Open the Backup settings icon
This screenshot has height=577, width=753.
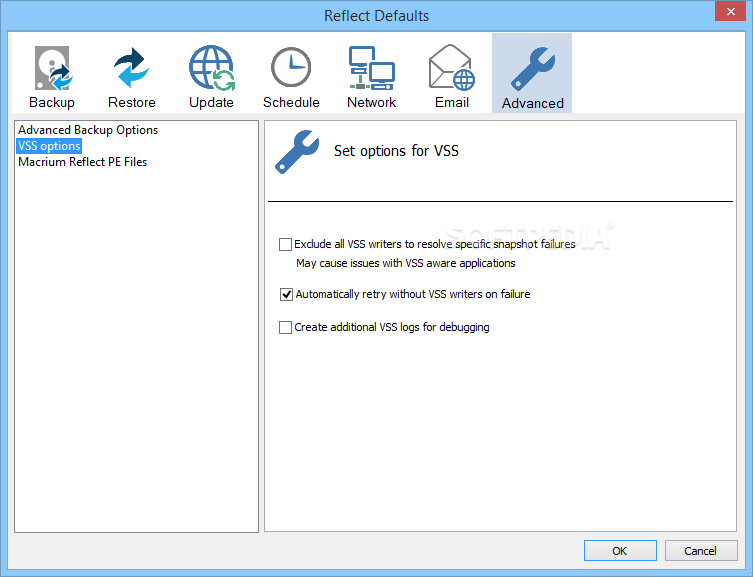tap(52, 69)
